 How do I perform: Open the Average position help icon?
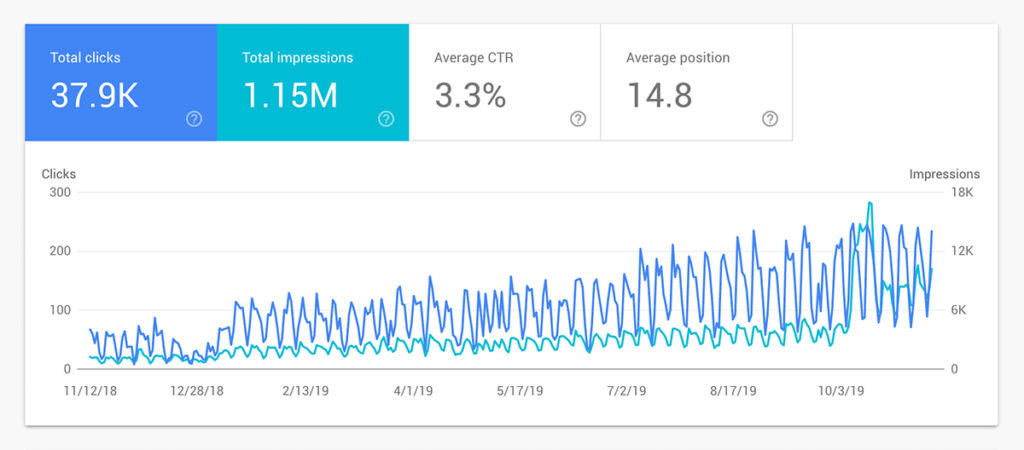pos(769,119)
